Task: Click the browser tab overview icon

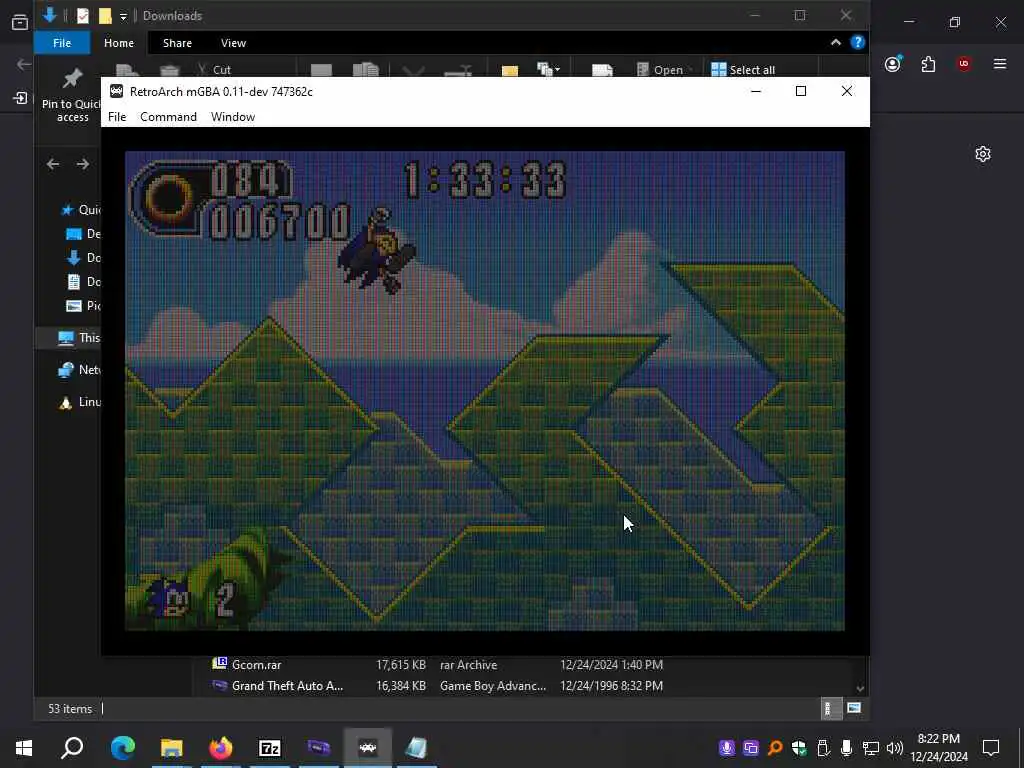Action: click(x=20, y=23)
